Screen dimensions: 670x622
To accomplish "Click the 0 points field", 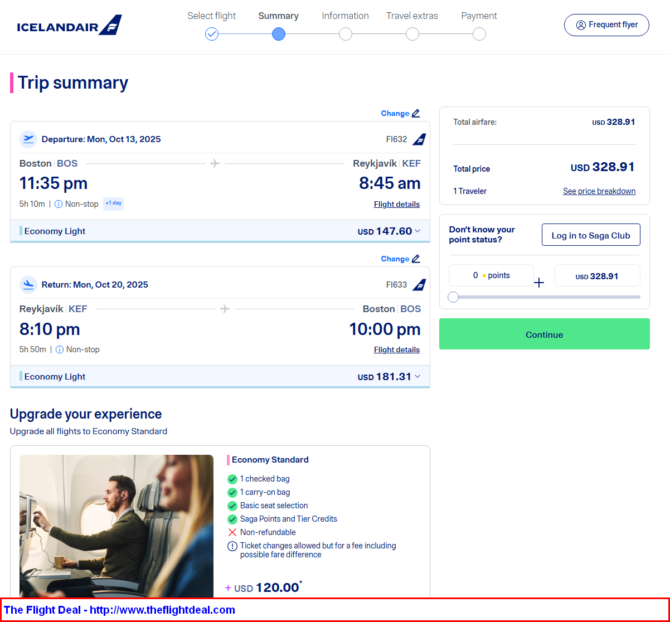I will (491, 276).
